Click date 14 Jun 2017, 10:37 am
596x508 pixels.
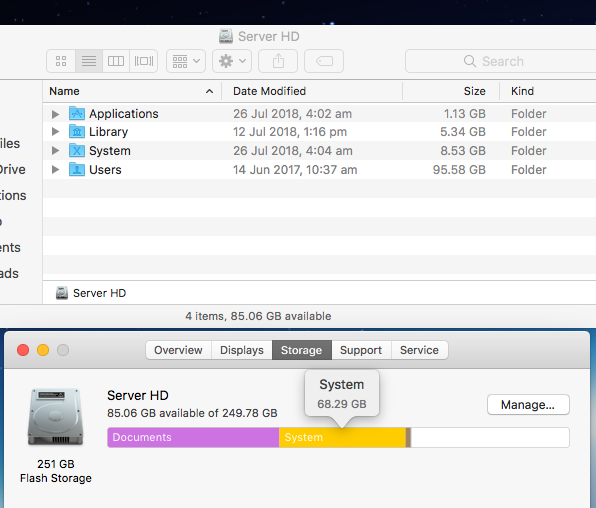(x=295, y=170)
